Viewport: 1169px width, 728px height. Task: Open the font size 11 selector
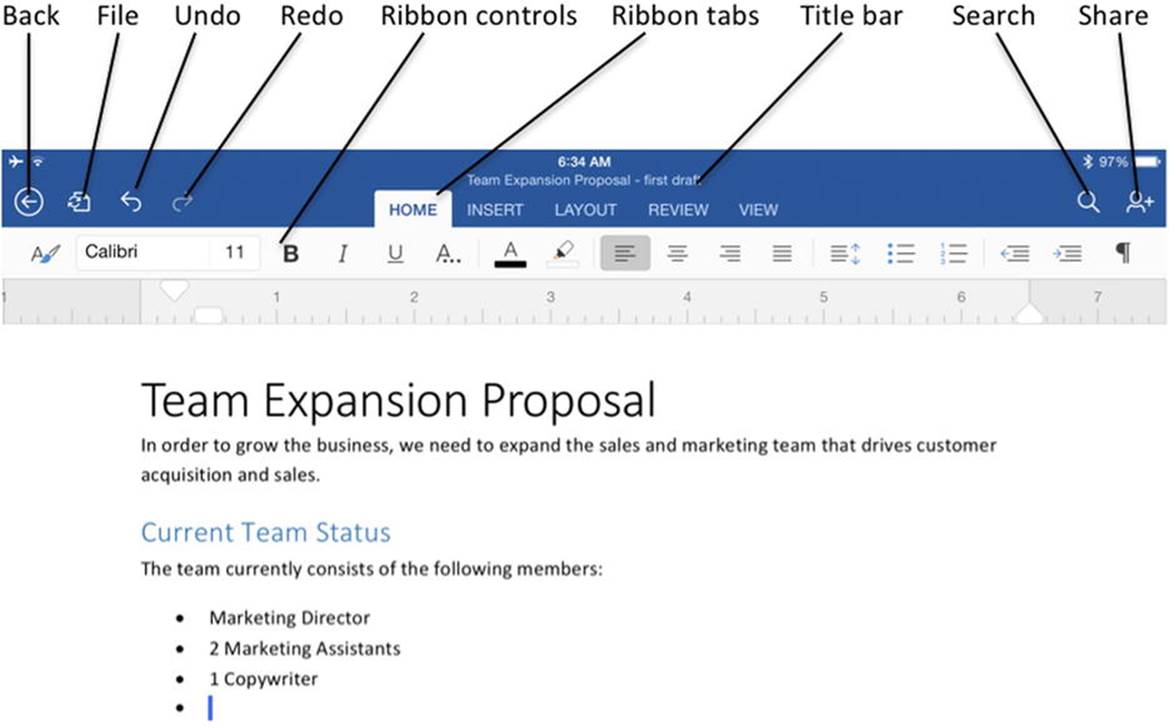point(235,252)
